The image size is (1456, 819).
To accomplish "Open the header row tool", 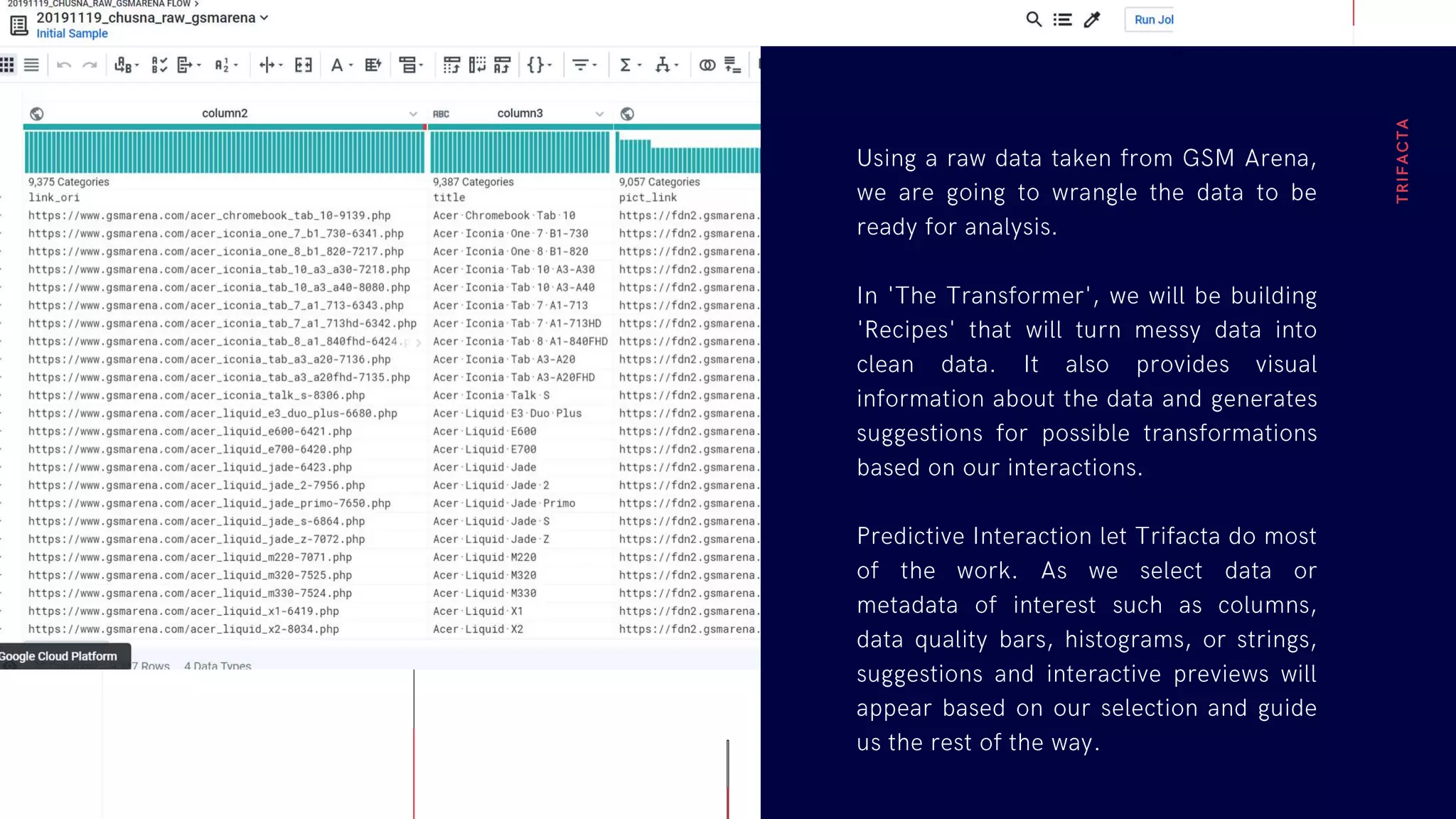I will click(407, 65).
